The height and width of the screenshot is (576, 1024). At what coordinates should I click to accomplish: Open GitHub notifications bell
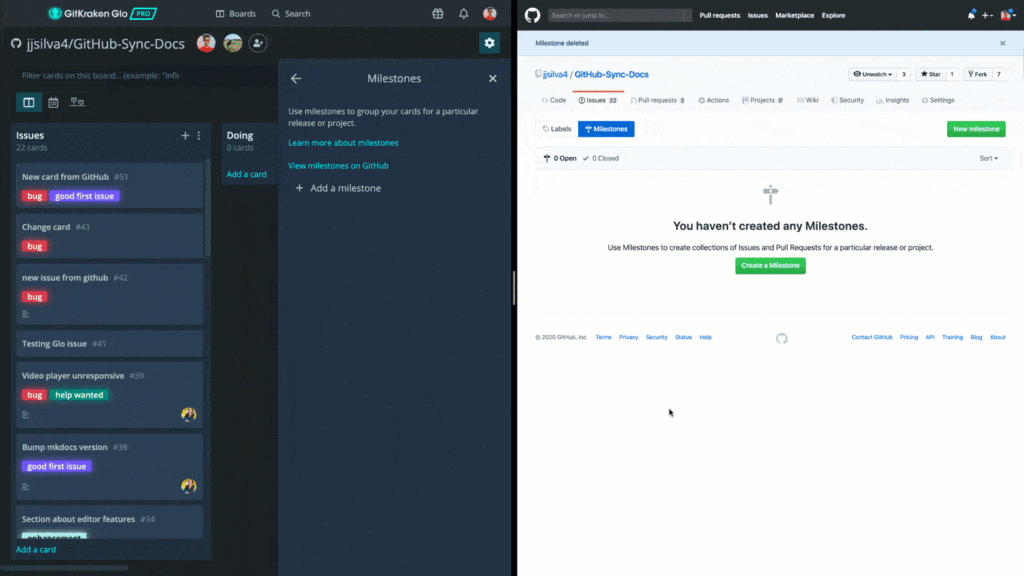point(971,15)
